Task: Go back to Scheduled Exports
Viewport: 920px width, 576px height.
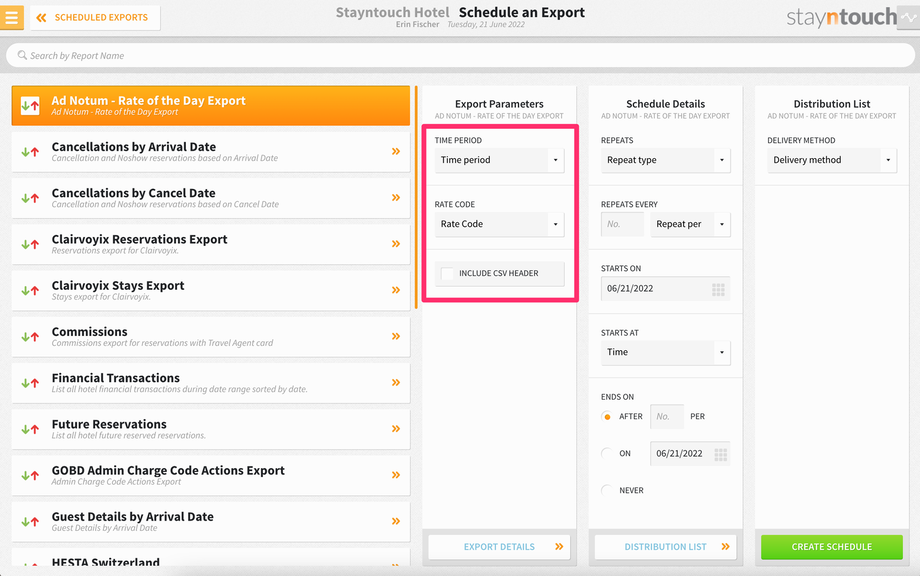Action: (95, 18)
